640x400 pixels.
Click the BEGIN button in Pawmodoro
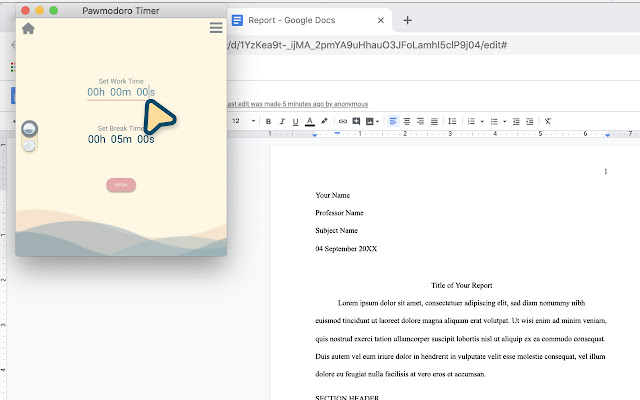point(121,185)
